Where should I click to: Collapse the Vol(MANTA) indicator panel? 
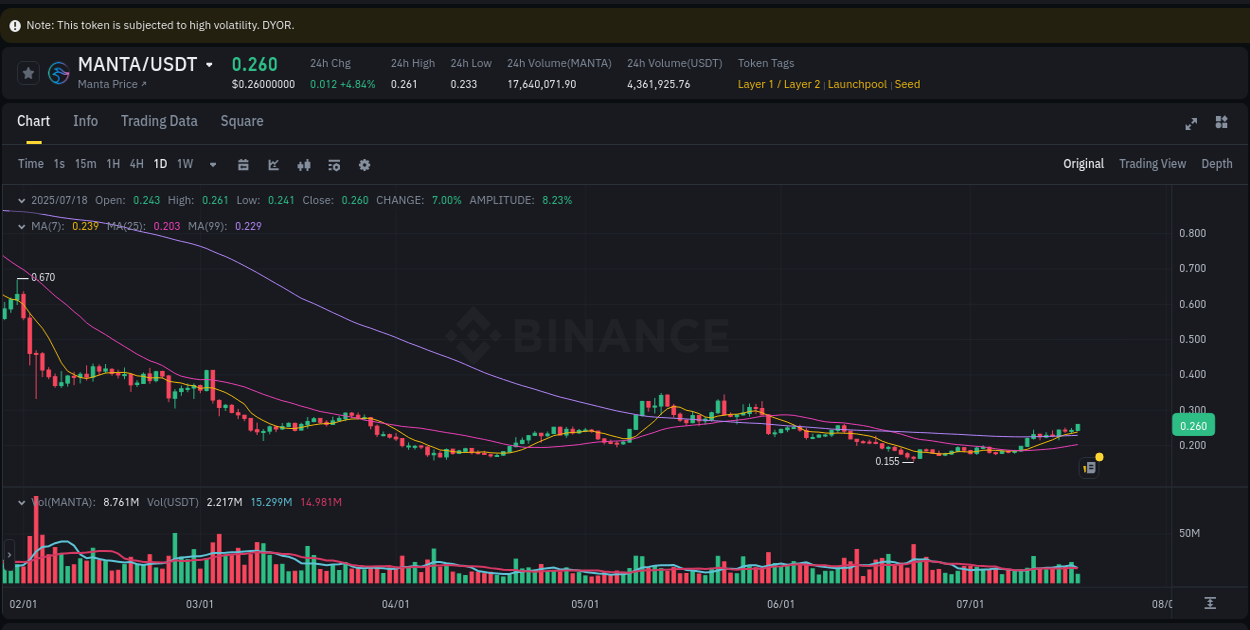(20, 501)
